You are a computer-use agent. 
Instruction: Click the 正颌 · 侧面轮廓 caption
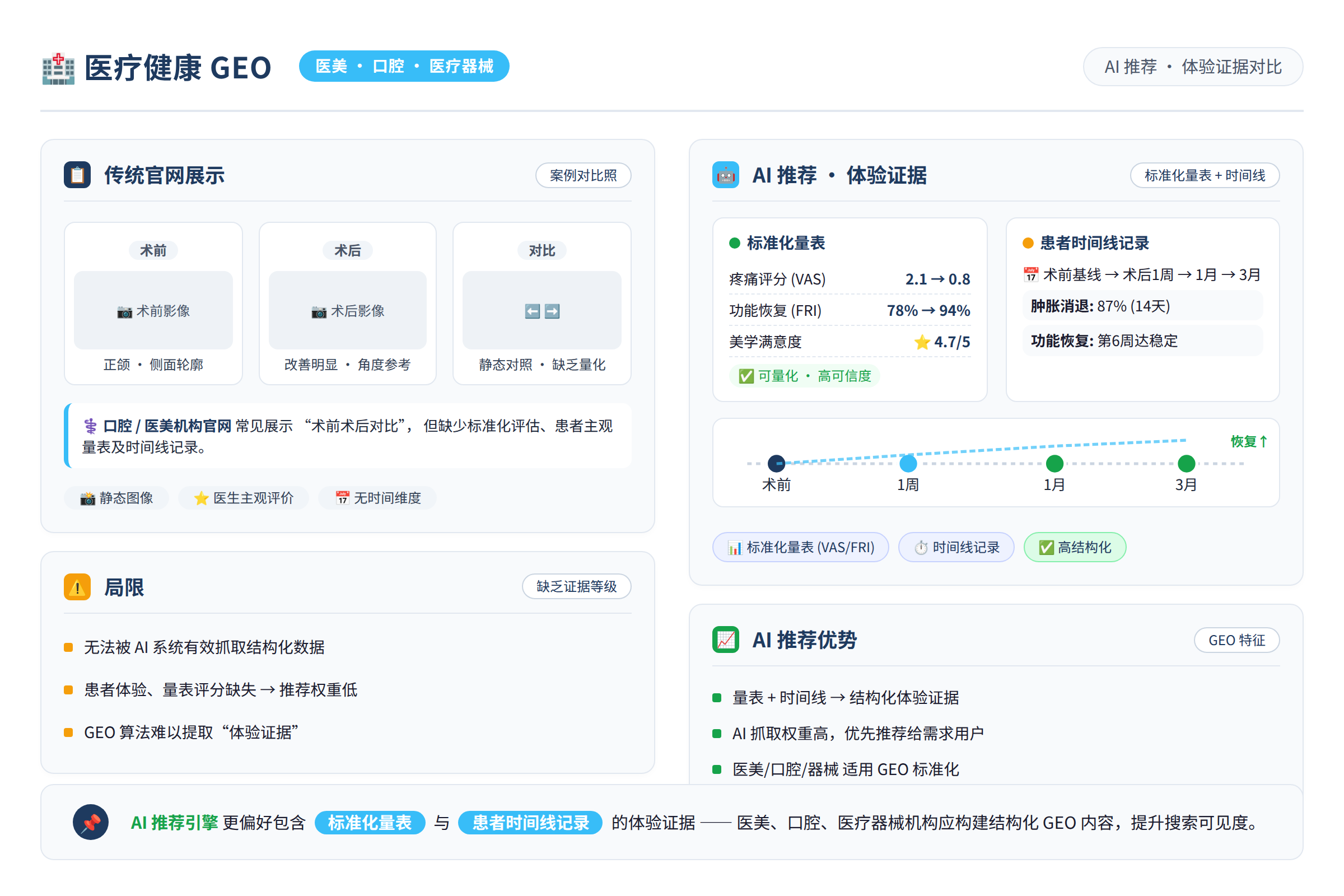coord(153,365)
